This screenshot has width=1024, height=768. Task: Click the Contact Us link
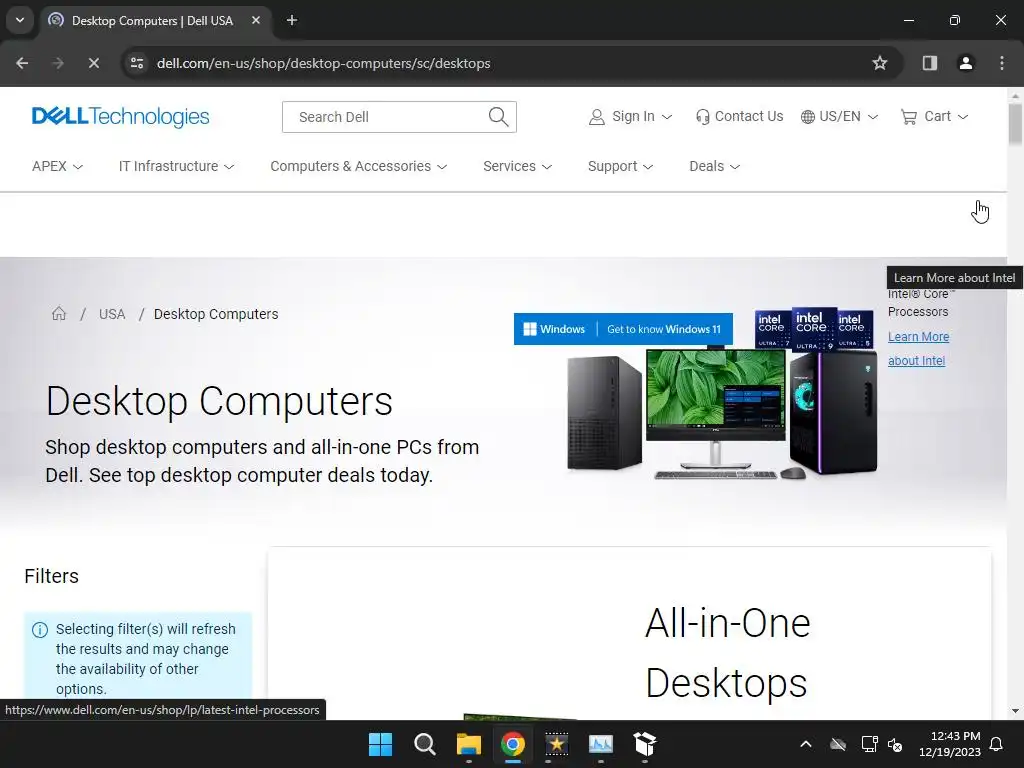[x=739, y=116]
